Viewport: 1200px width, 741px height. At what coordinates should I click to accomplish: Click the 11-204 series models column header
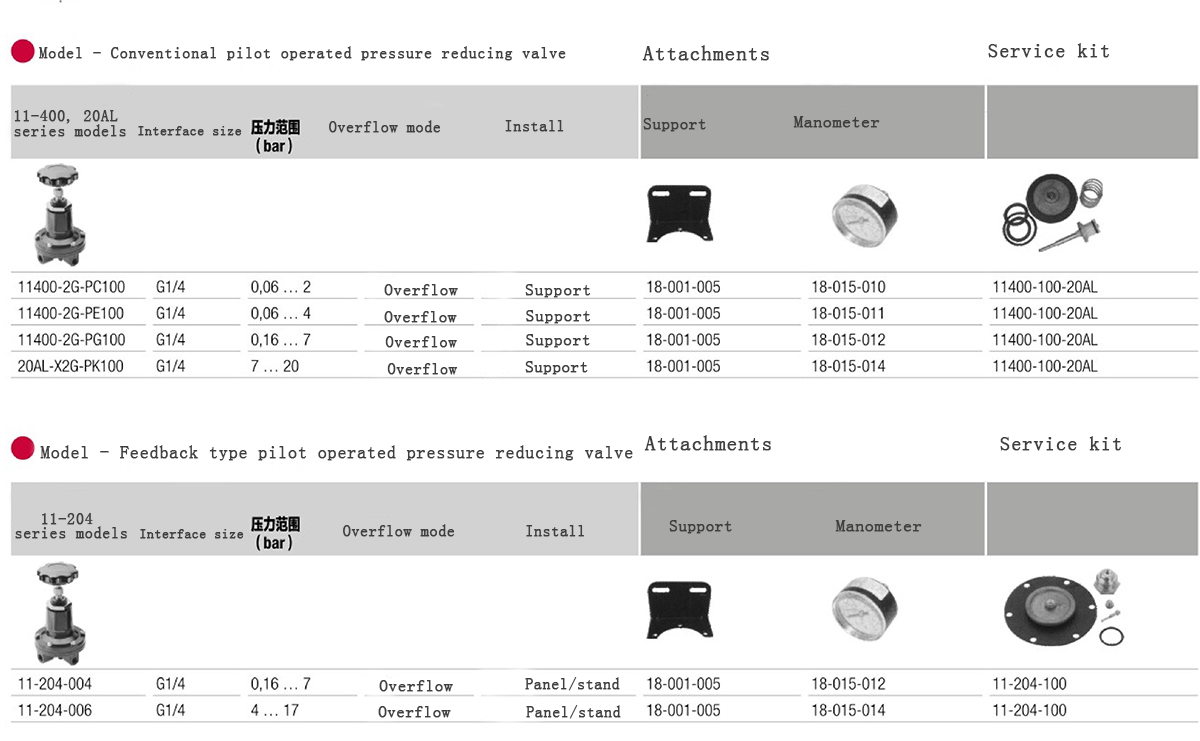coord(70,527)
